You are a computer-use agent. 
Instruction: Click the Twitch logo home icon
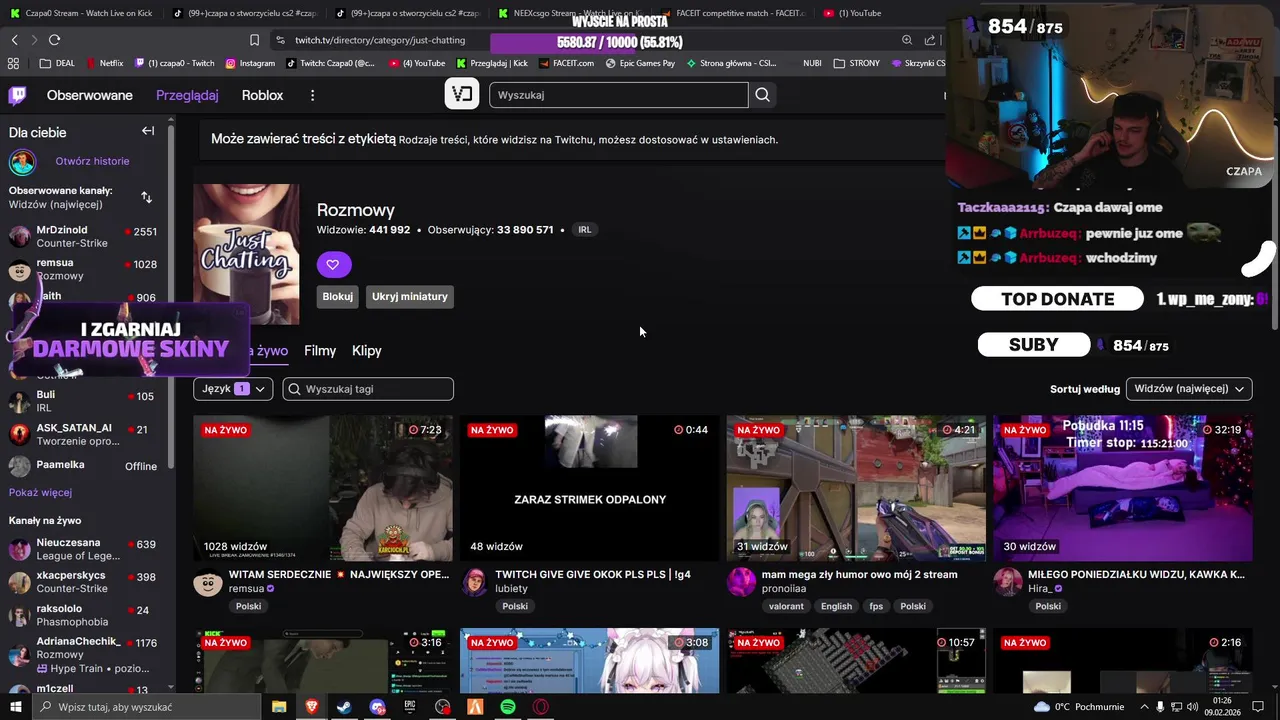17,95
